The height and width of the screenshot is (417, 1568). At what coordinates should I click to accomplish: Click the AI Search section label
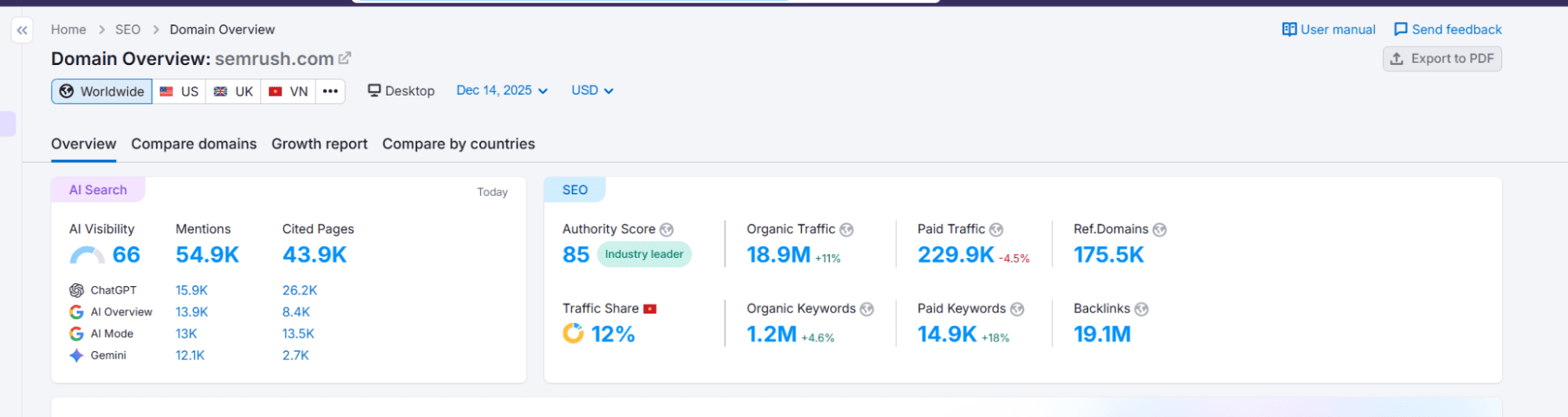tap(98, 190)
